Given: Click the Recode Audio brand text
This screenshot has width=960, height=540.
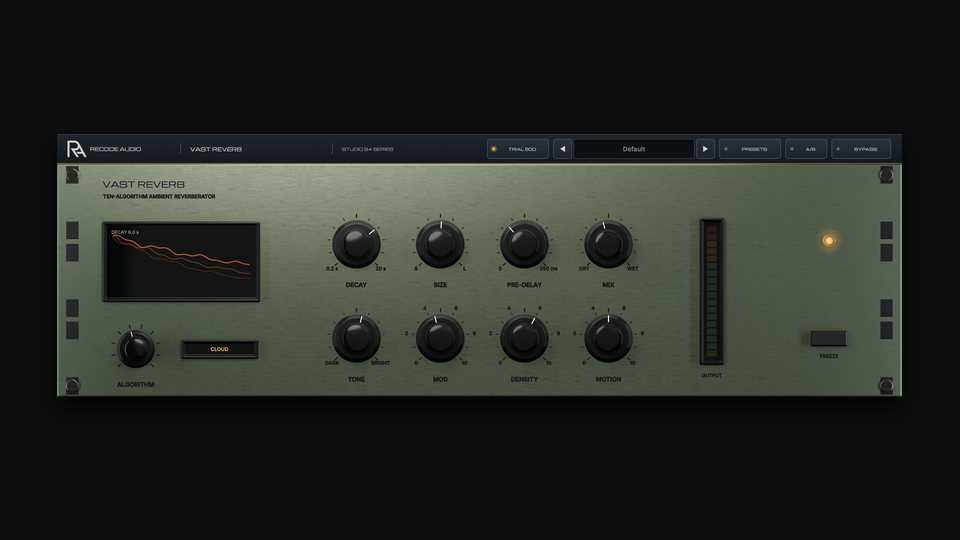Looking at the screenshot, I should [115, 149].
